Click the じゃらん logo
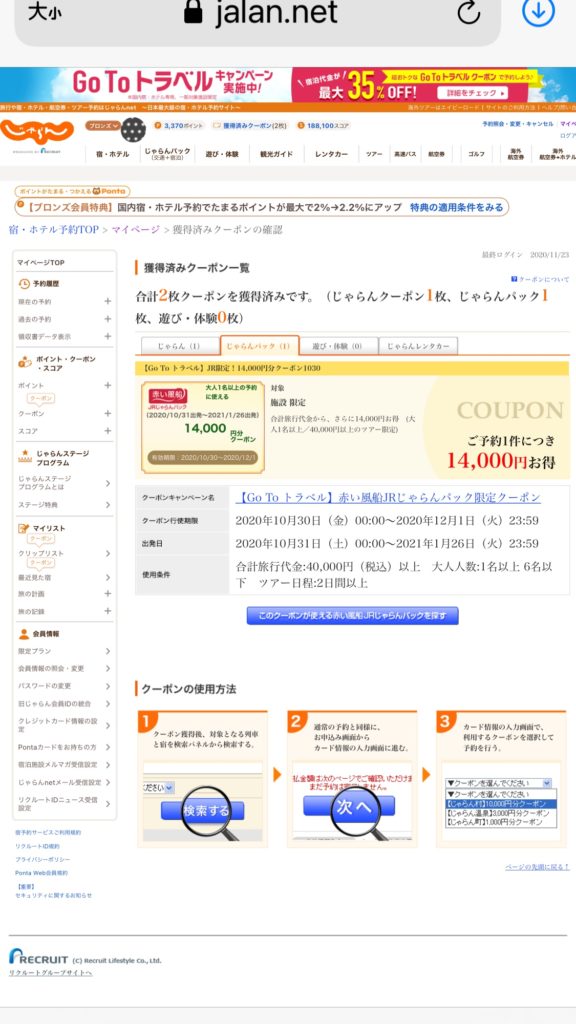The width and height of the screenshot is (576, 1024). (x=37, y=131)
